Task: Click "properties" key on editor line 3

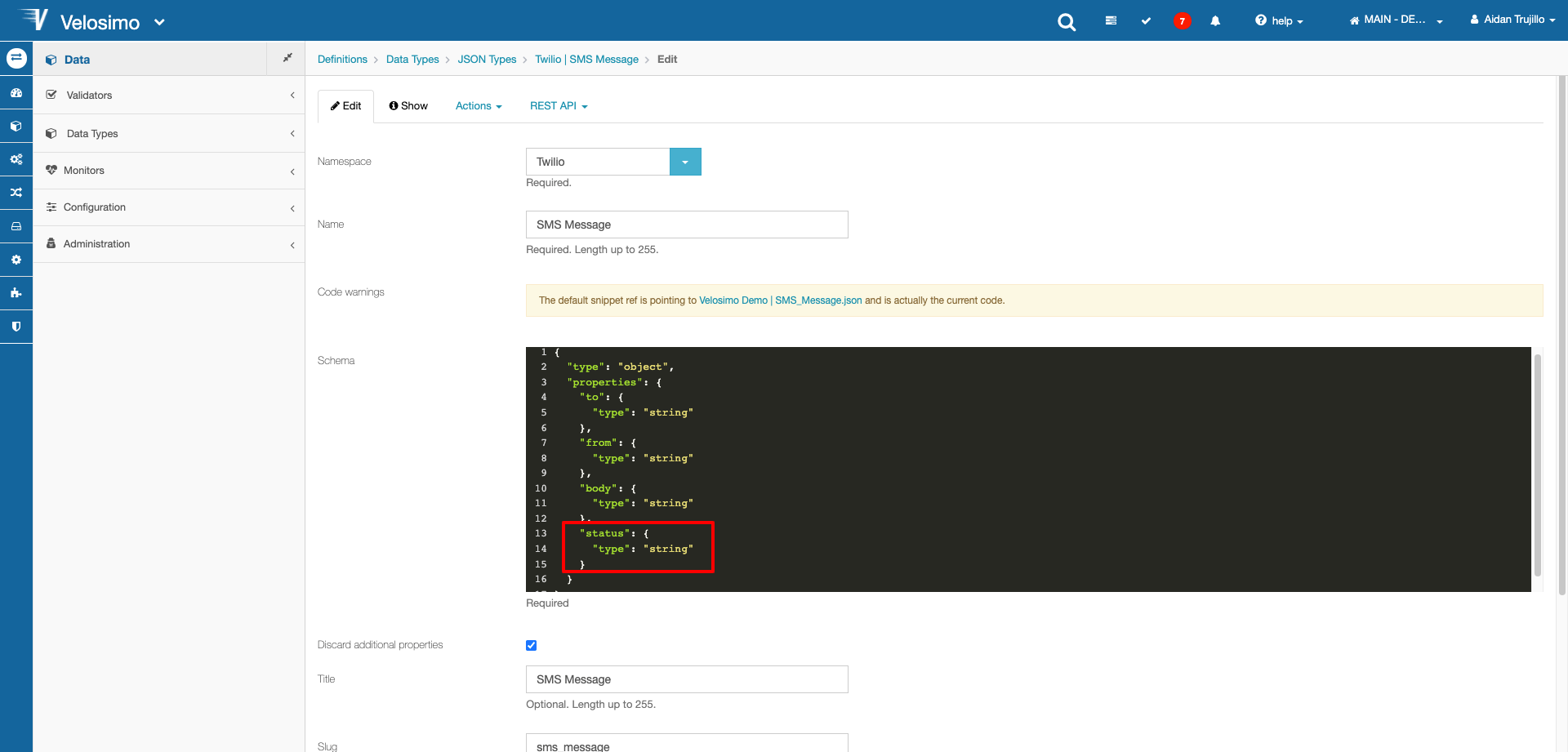Action: point(604,382)
